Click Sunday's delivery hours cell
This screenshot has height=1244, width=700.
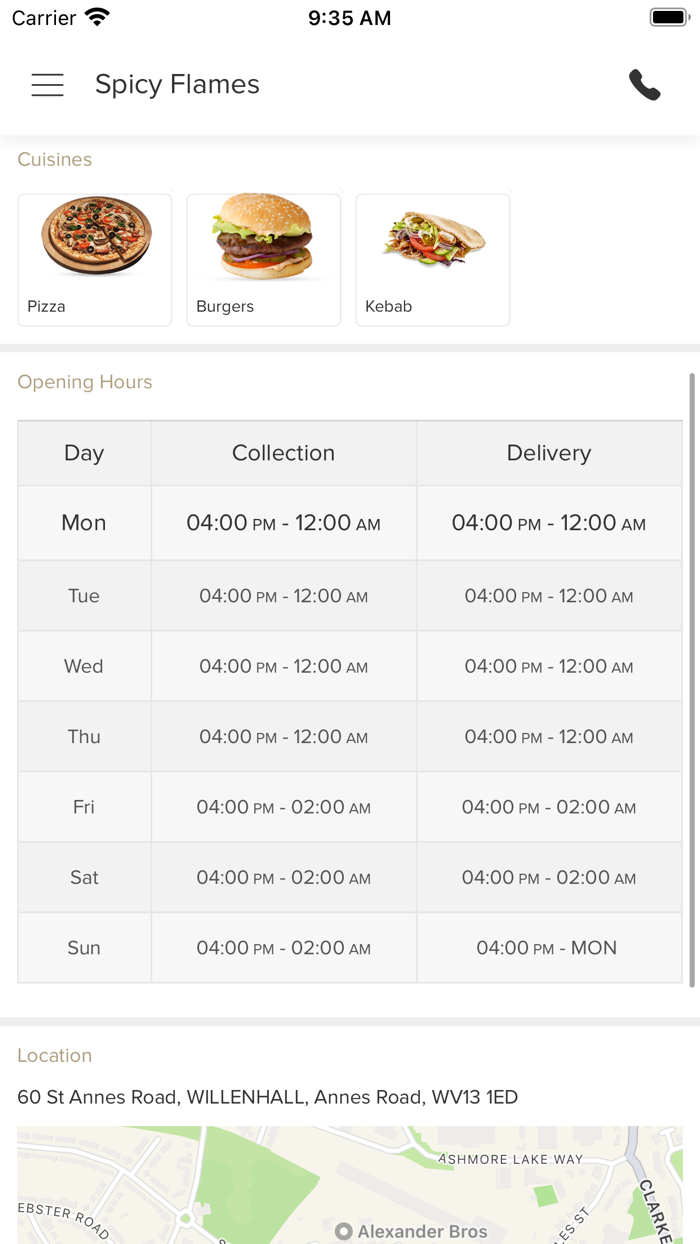pos(548,948)
